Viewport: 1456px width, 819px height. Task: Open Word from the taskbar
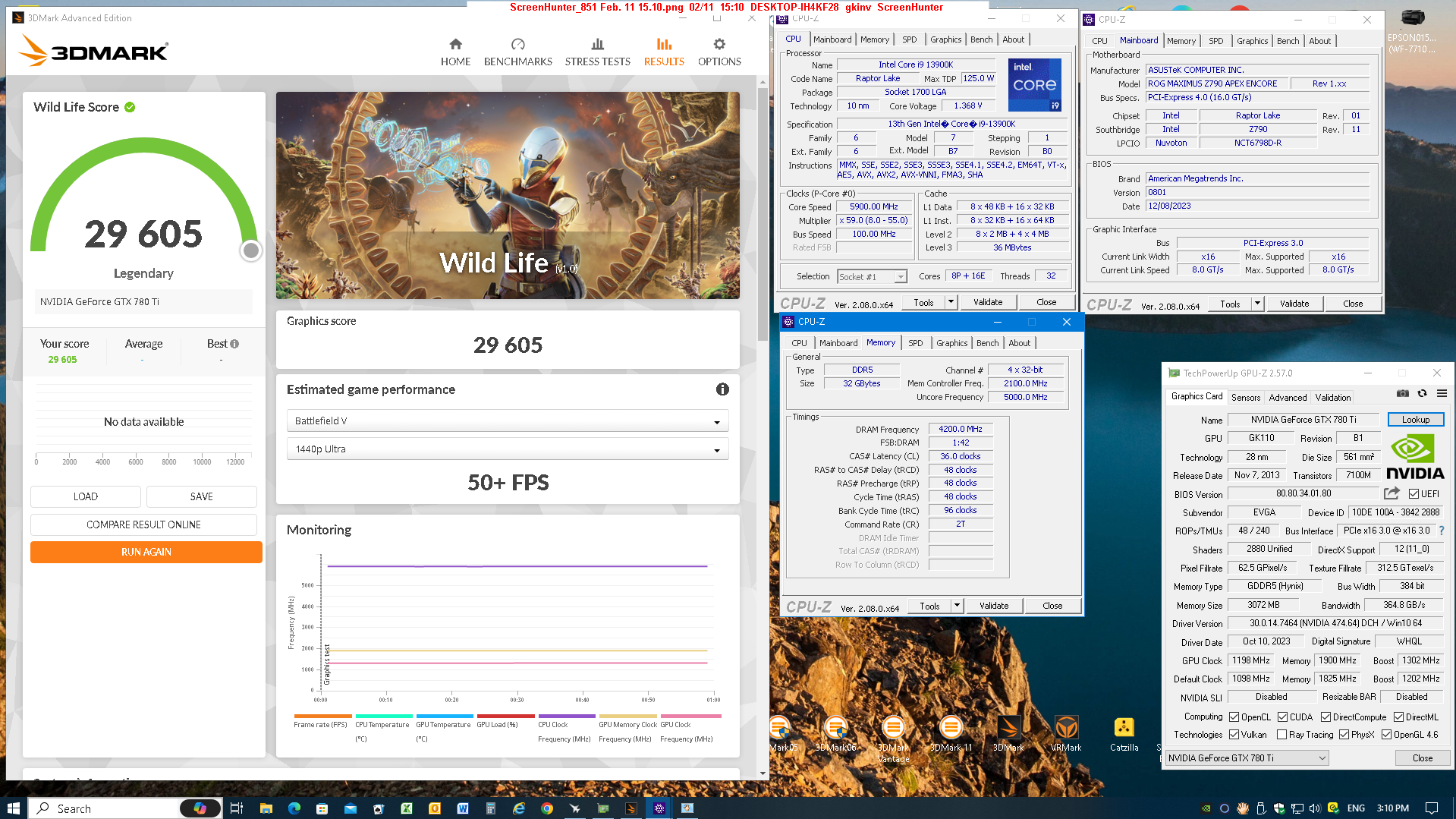[463, 808]
